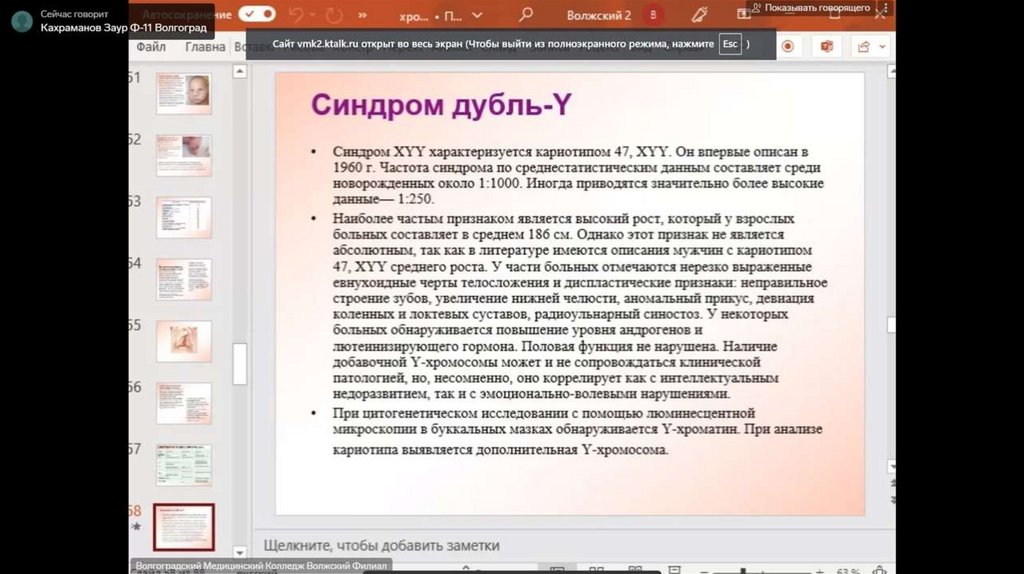The width and height of the screenshot is (1024, 574).
Task: Expand the quick access toolbar overflow chevrons
Action: tap(366, 15)
